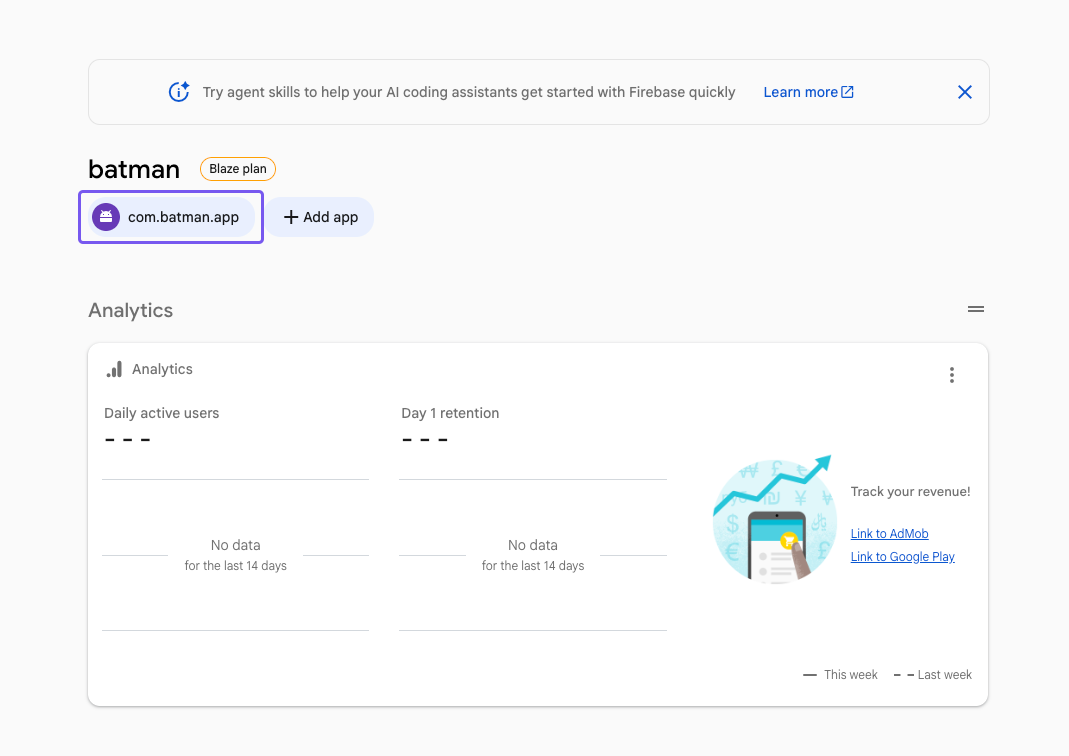This screenshot has width=1069, height=756.
Task: Click the Last week legend entry
Action: 933,675
